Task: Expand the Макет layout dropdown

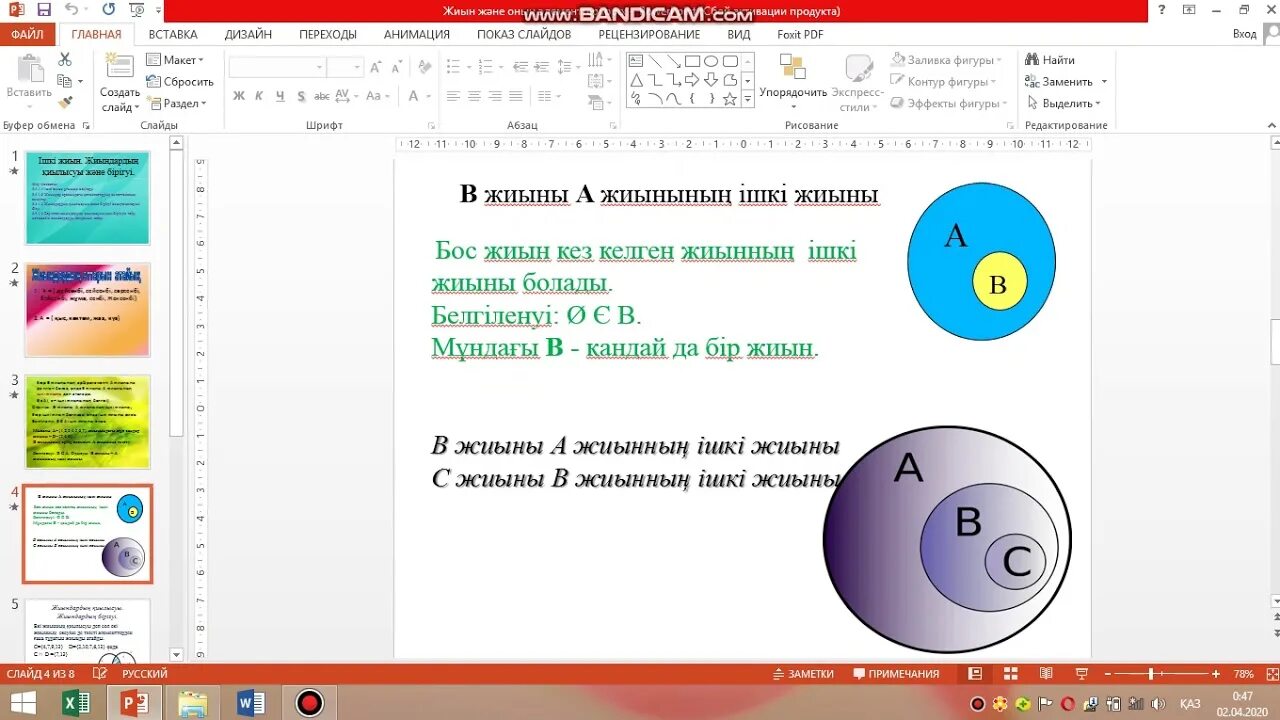Action: coord(175,60)
